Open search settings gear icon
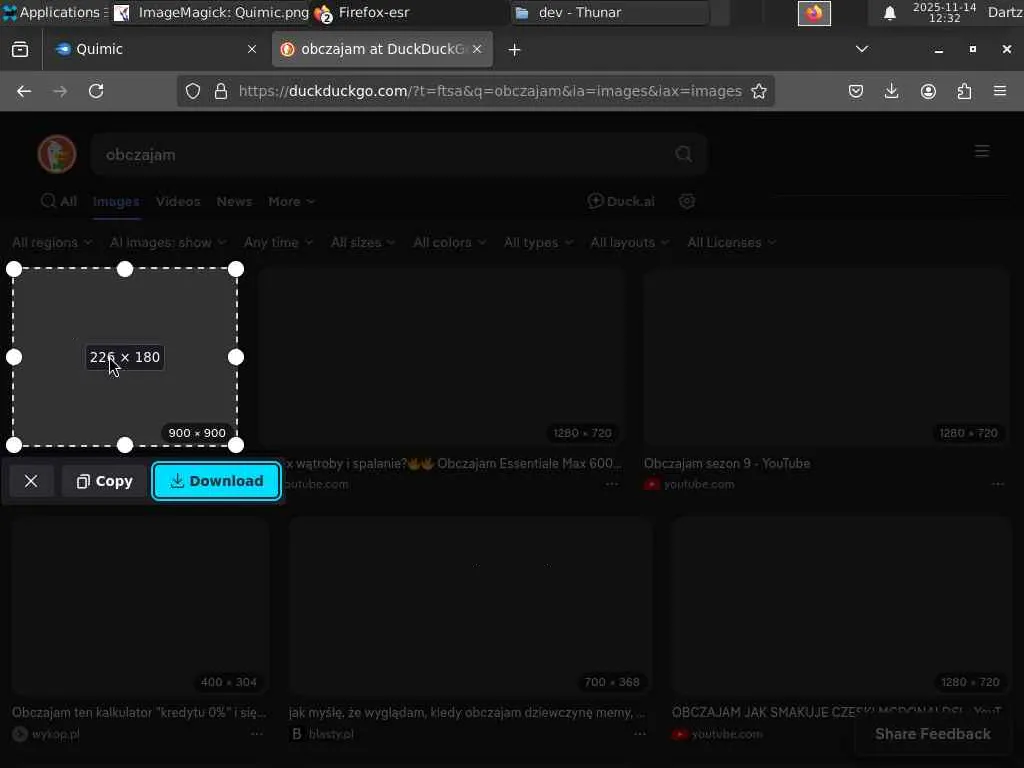The width and height of the screenshot is (1024, 768). 686,202
